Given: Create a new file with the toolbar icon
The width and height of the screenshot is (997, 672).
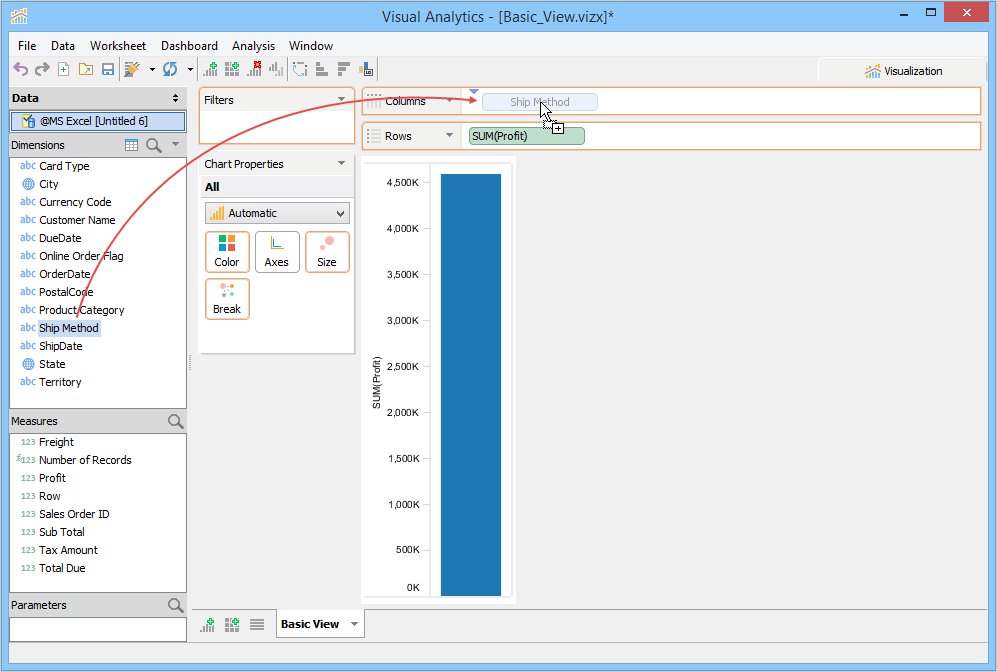Looking at the screenshot, I should click(64, 69).
